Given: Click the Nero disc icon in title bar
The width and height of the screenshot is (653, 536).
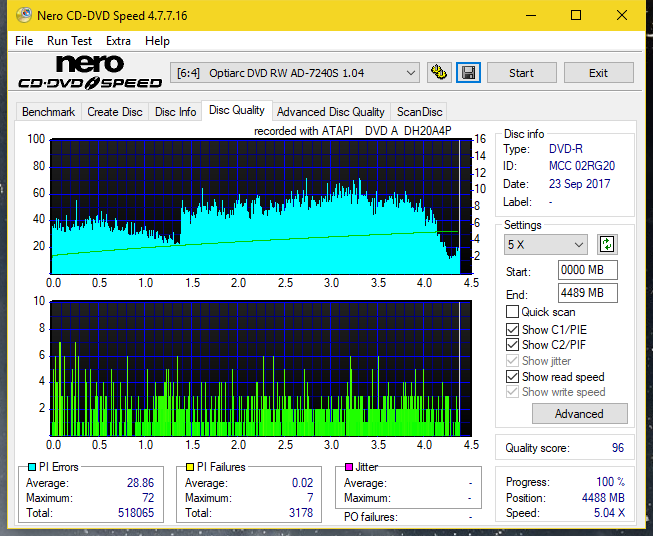Looking at the screenshot, I should pos(24,15).
